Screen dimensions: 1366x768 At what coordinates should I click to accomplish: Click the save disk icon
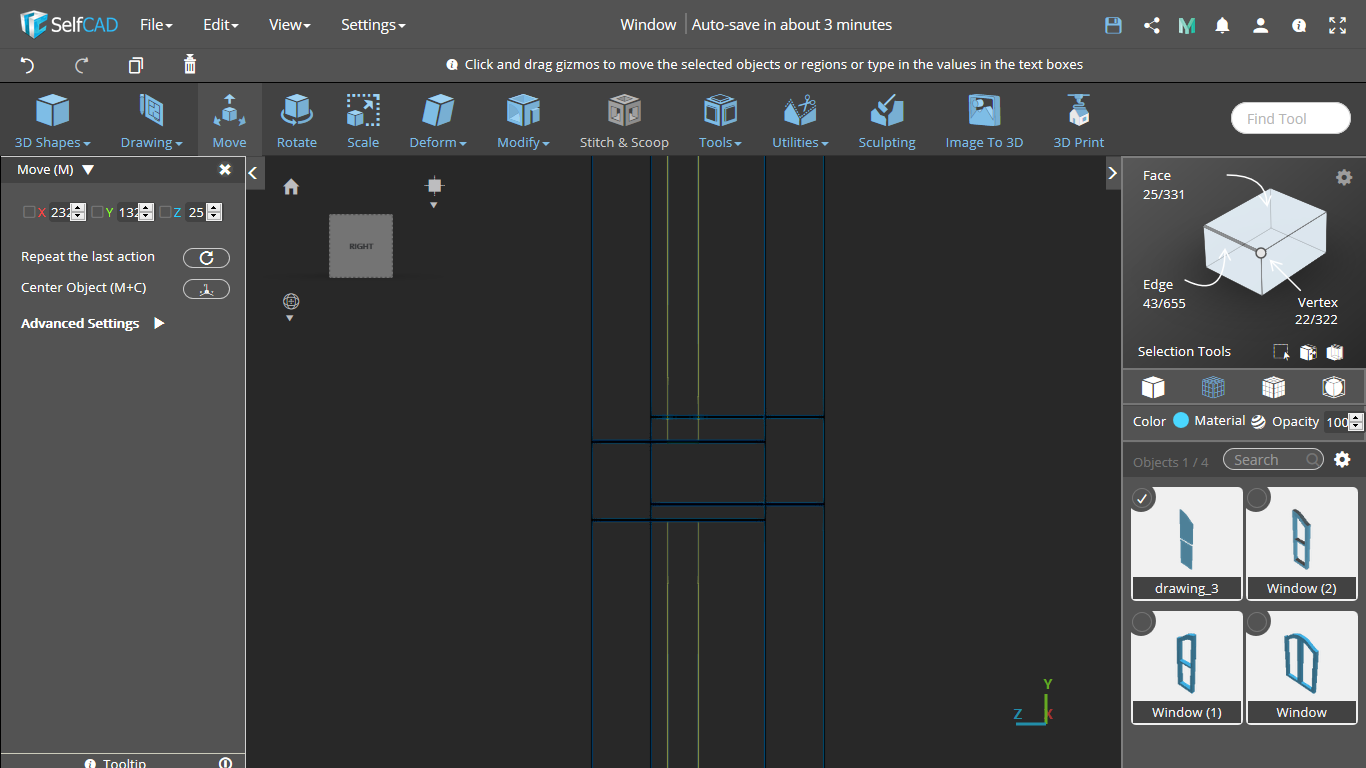click(x=1113, y=26)
